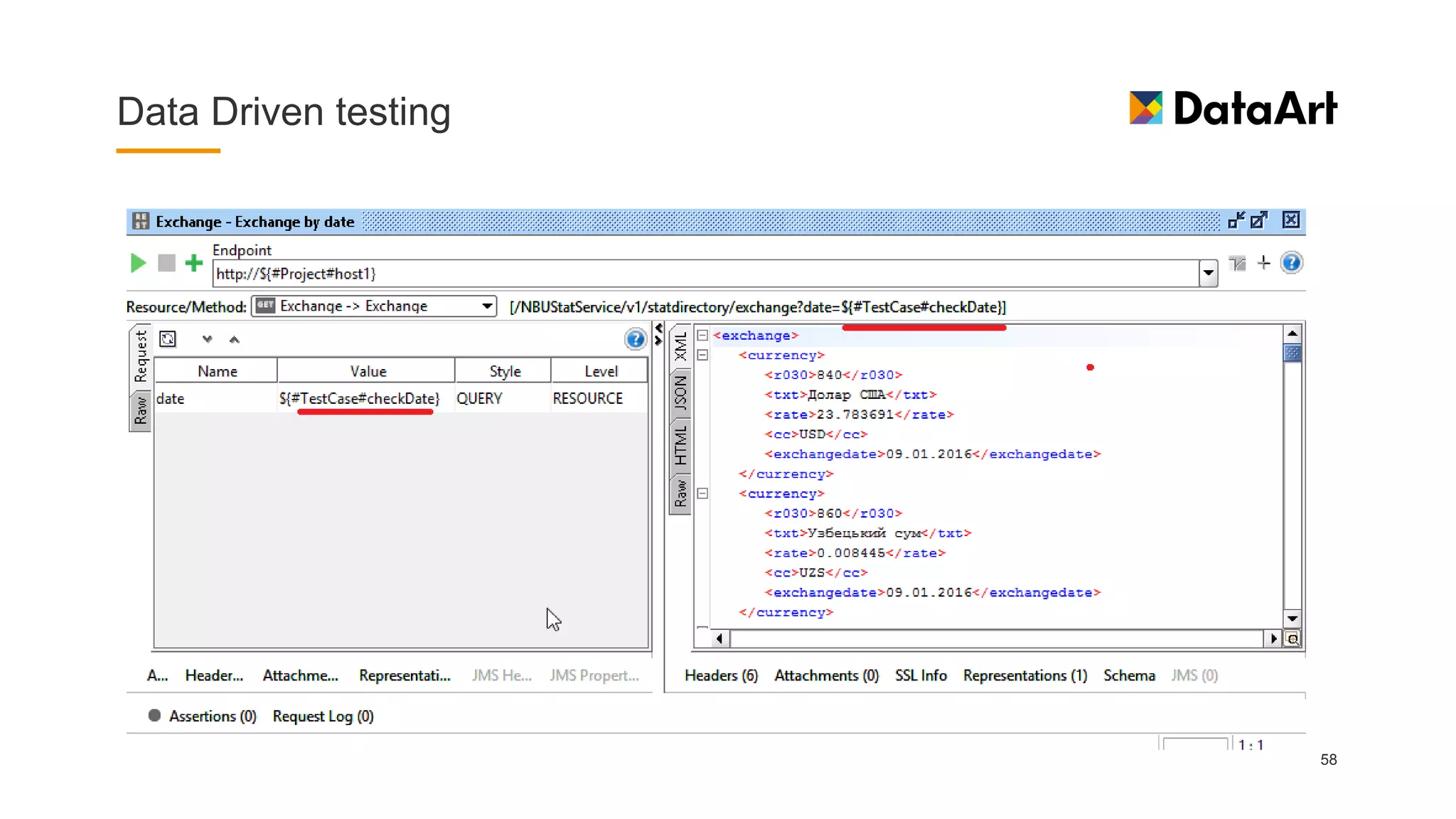
Task: Click the splitter collapse arrows between panels
Action: 658,334
